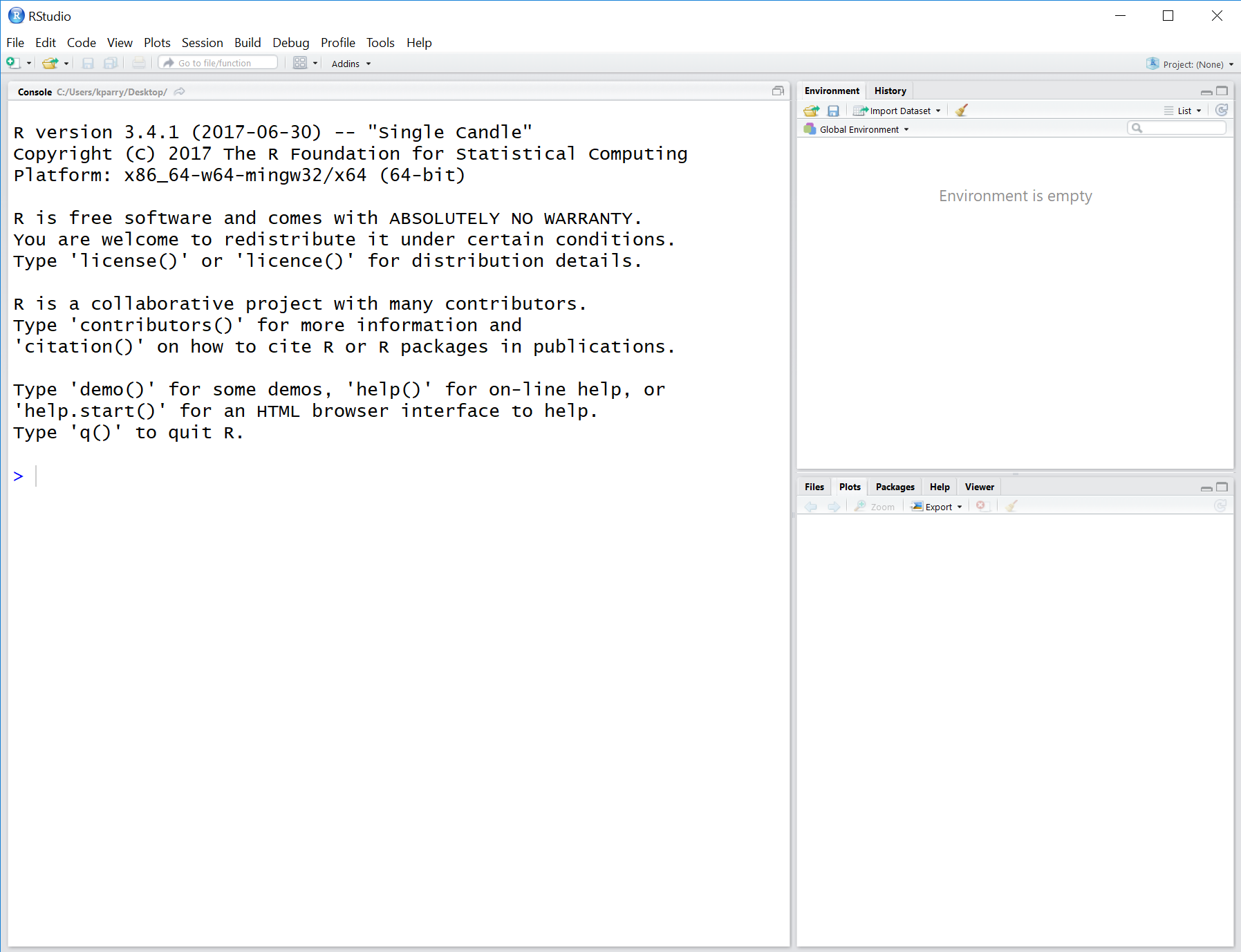Switch to the Packages tab
Viewport: 1241px width, 952px height.
pos(895,487)
